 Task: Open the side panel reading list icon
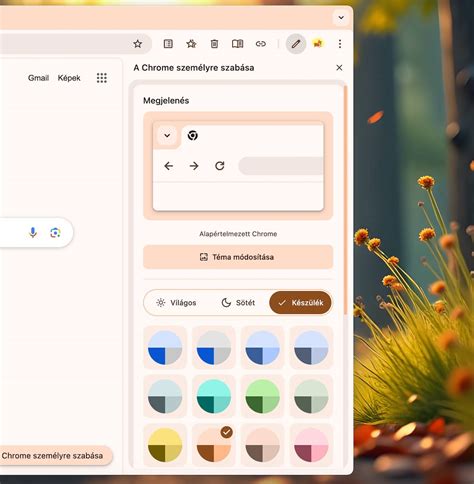[x=168, y=44]
